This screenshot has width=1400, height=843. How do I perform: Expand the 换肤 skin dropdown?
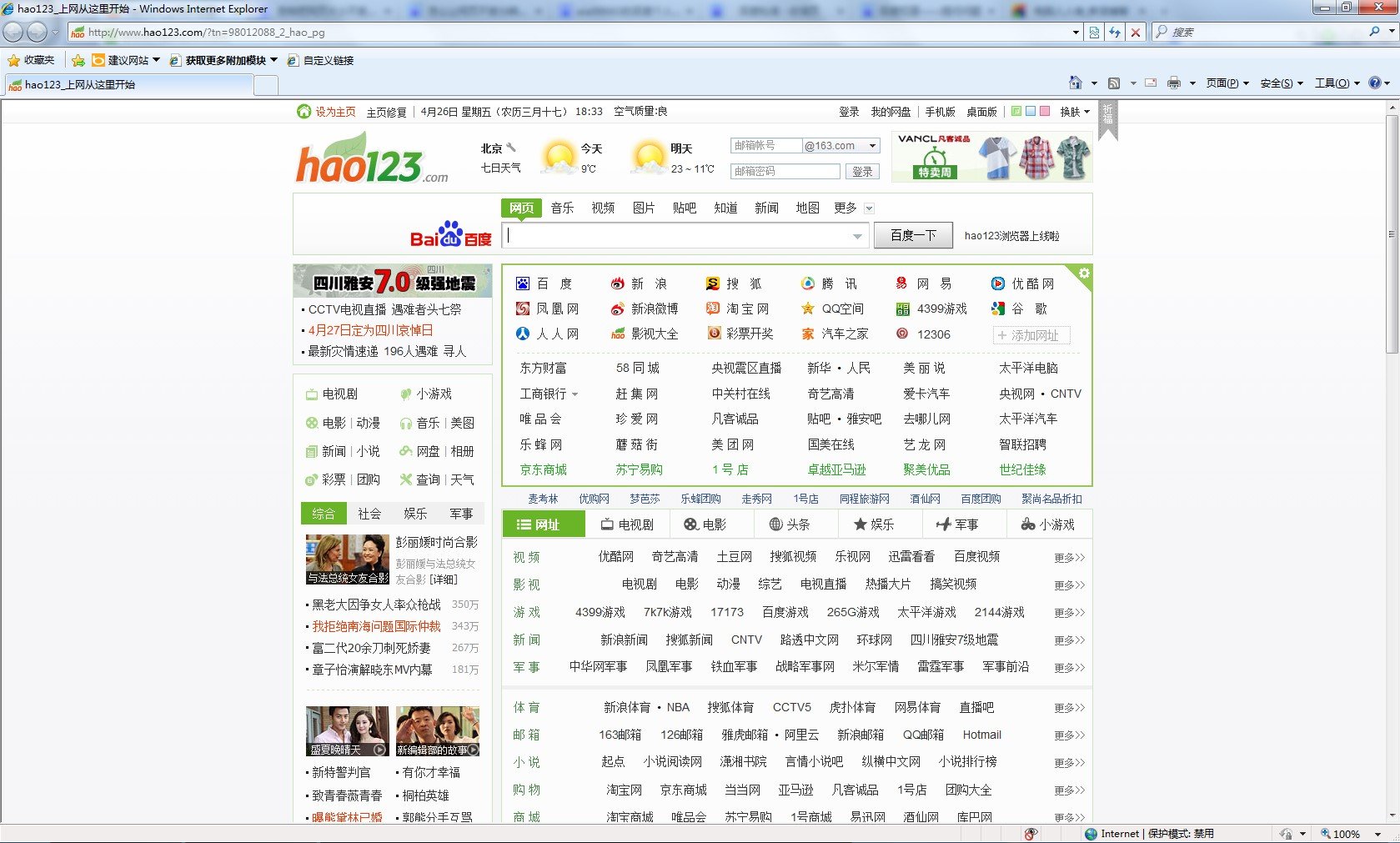[1075, 112]
